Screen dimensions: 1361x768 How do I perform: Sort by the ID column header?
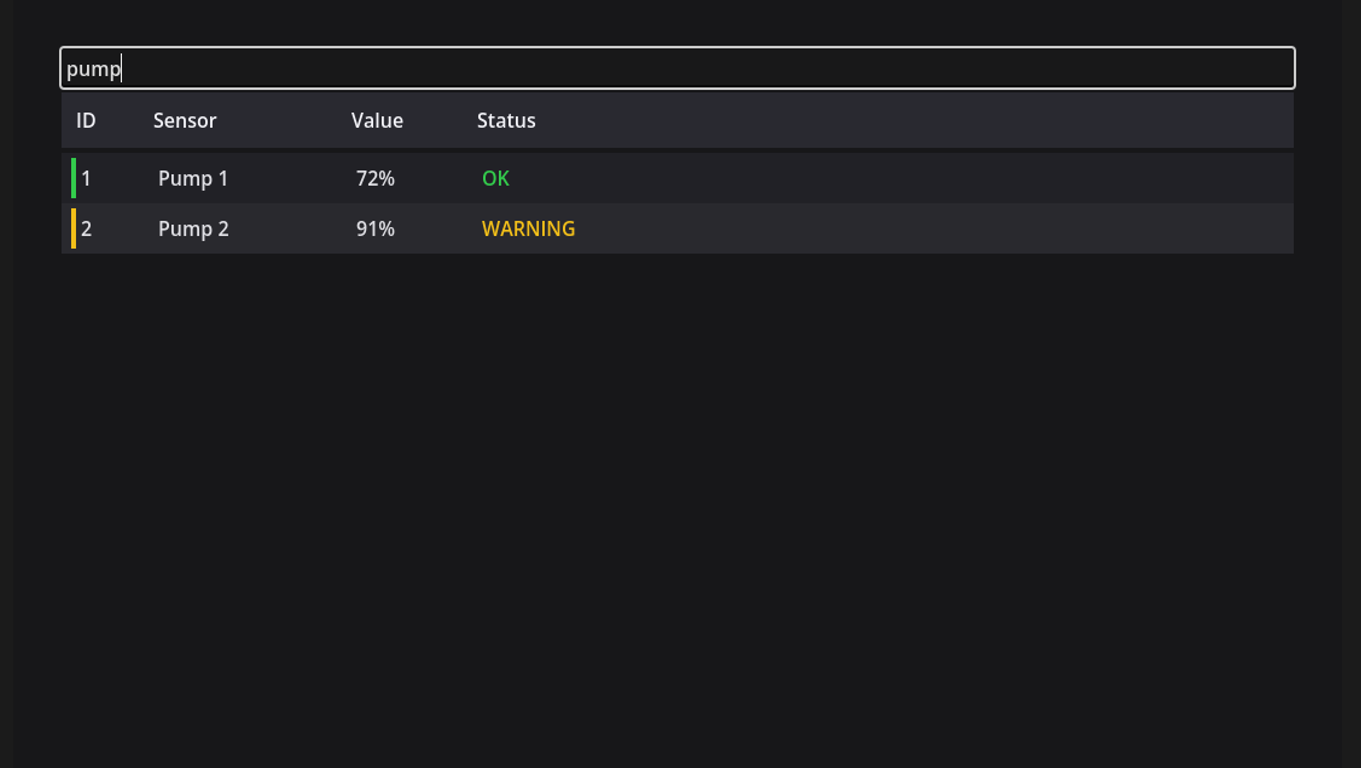click(86, 121)
